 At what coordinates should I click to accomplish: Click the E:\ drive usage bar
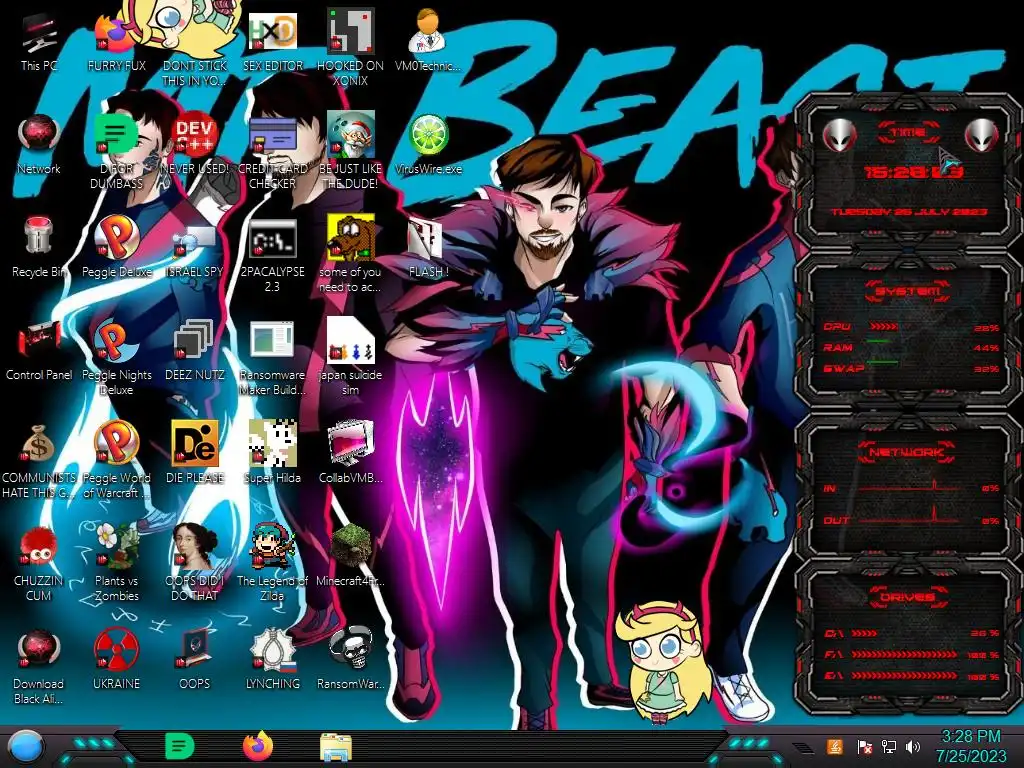pyautogui.click(x=904, y=676)
